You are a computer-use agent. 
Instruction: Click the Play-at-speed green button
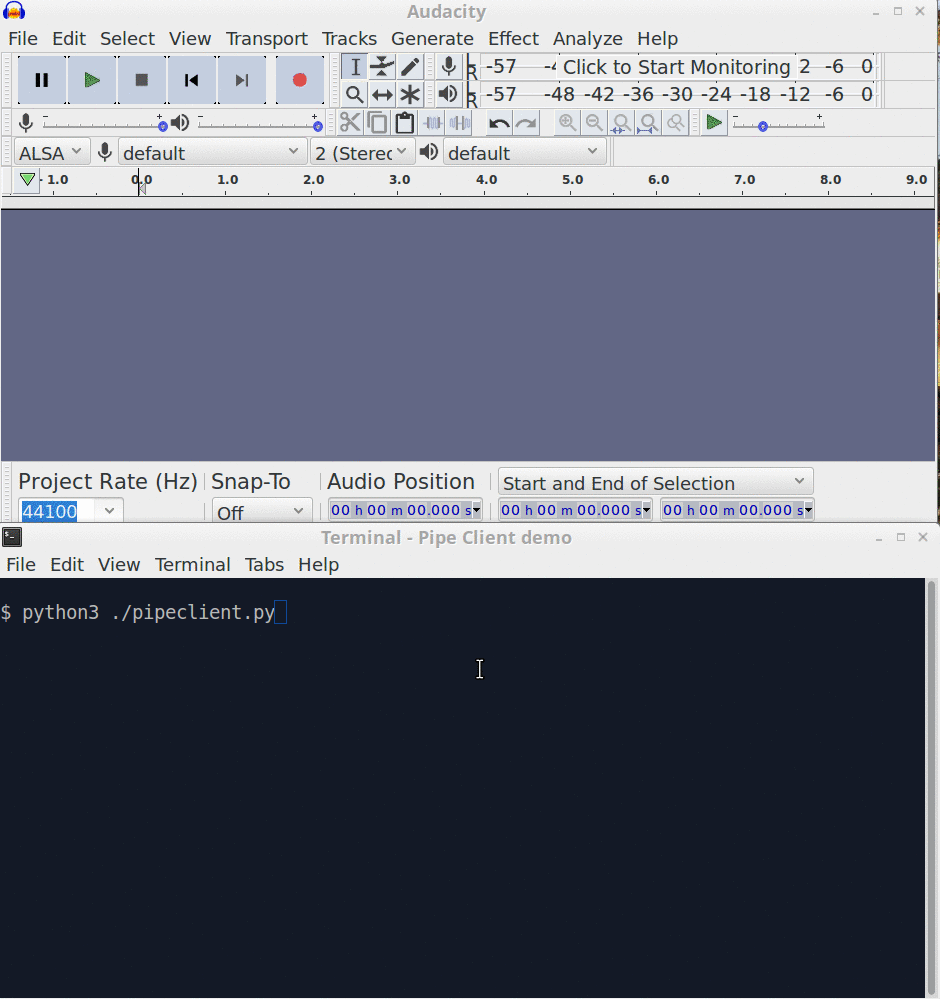pyautogui.click(x=714, y=122)
